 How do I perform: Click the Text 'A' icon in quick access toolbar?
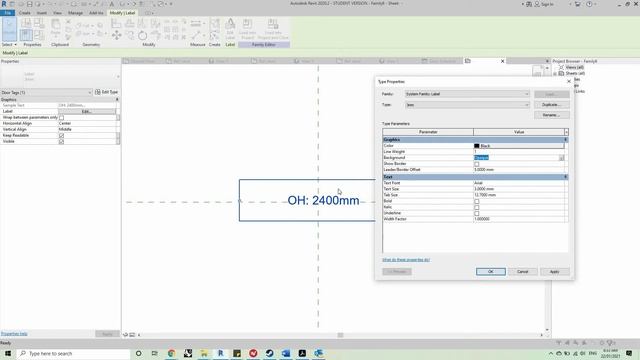click(x=111, y=4)
